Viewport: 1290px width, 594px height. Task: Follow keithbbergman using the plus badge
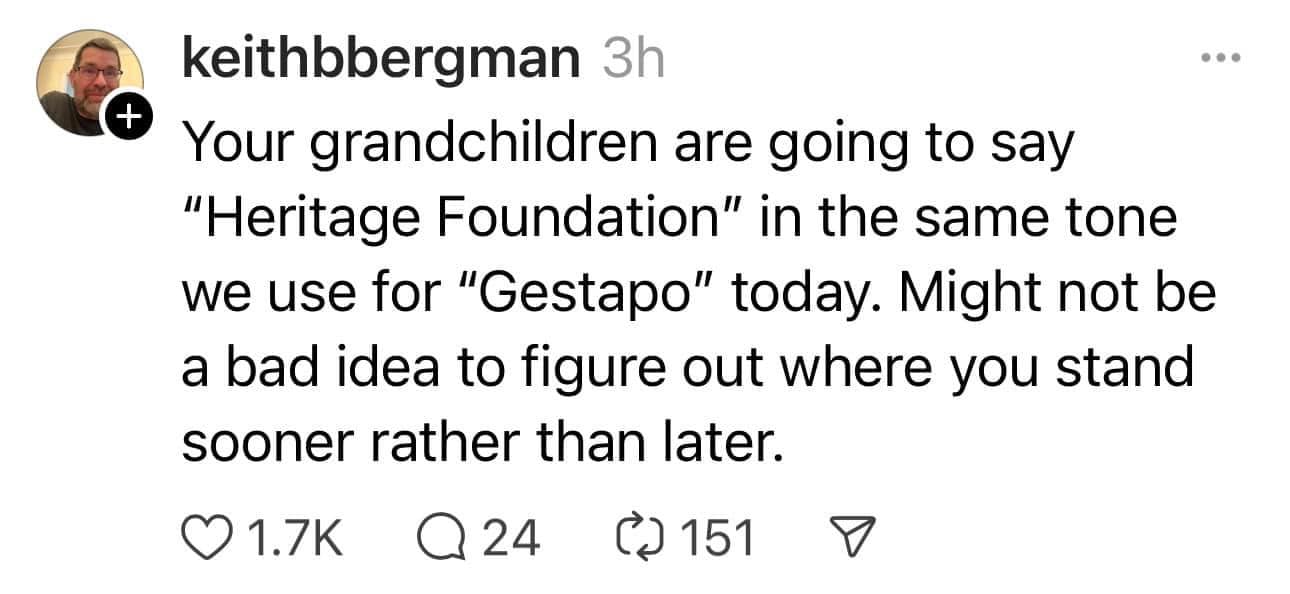127,120
